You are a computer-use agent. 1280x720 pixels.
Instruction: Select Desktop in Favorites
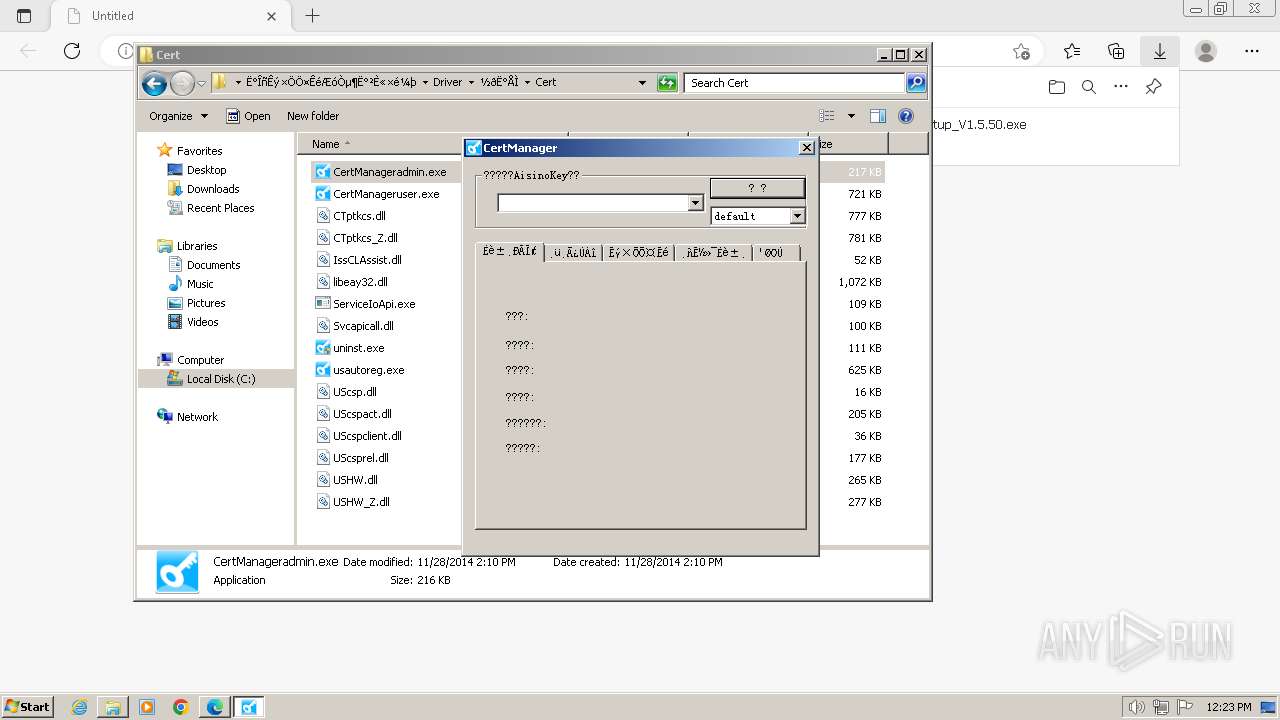[206, 170]
